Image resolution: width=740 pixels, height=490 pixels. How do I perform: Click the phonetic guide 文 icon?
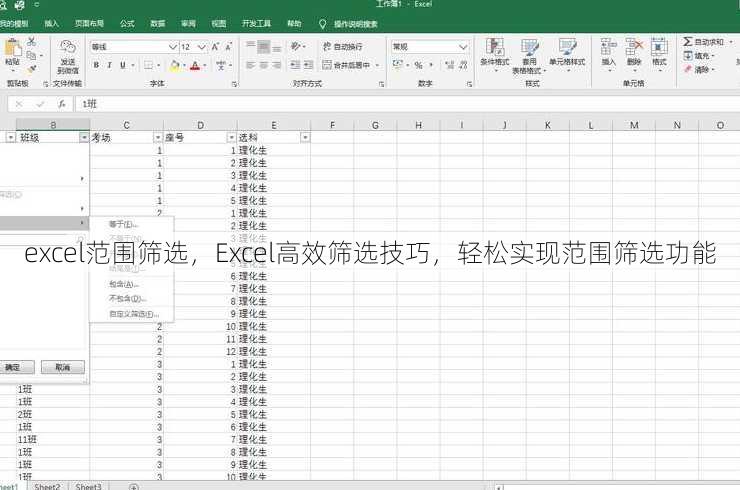tap(221, 65)
